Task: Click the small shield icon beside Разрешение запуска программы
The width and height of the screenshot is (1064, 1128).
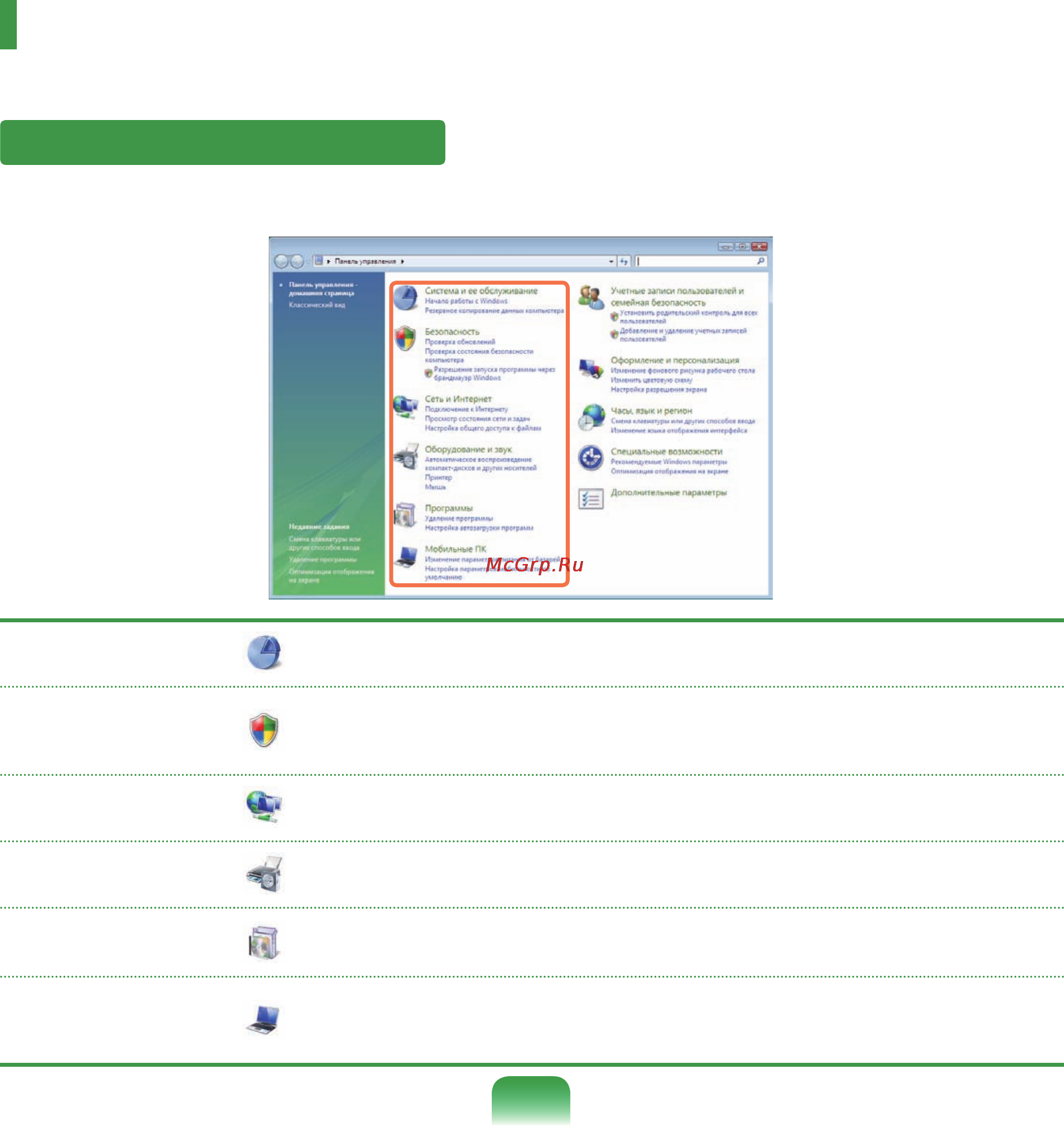Action: tap(429, 373)
